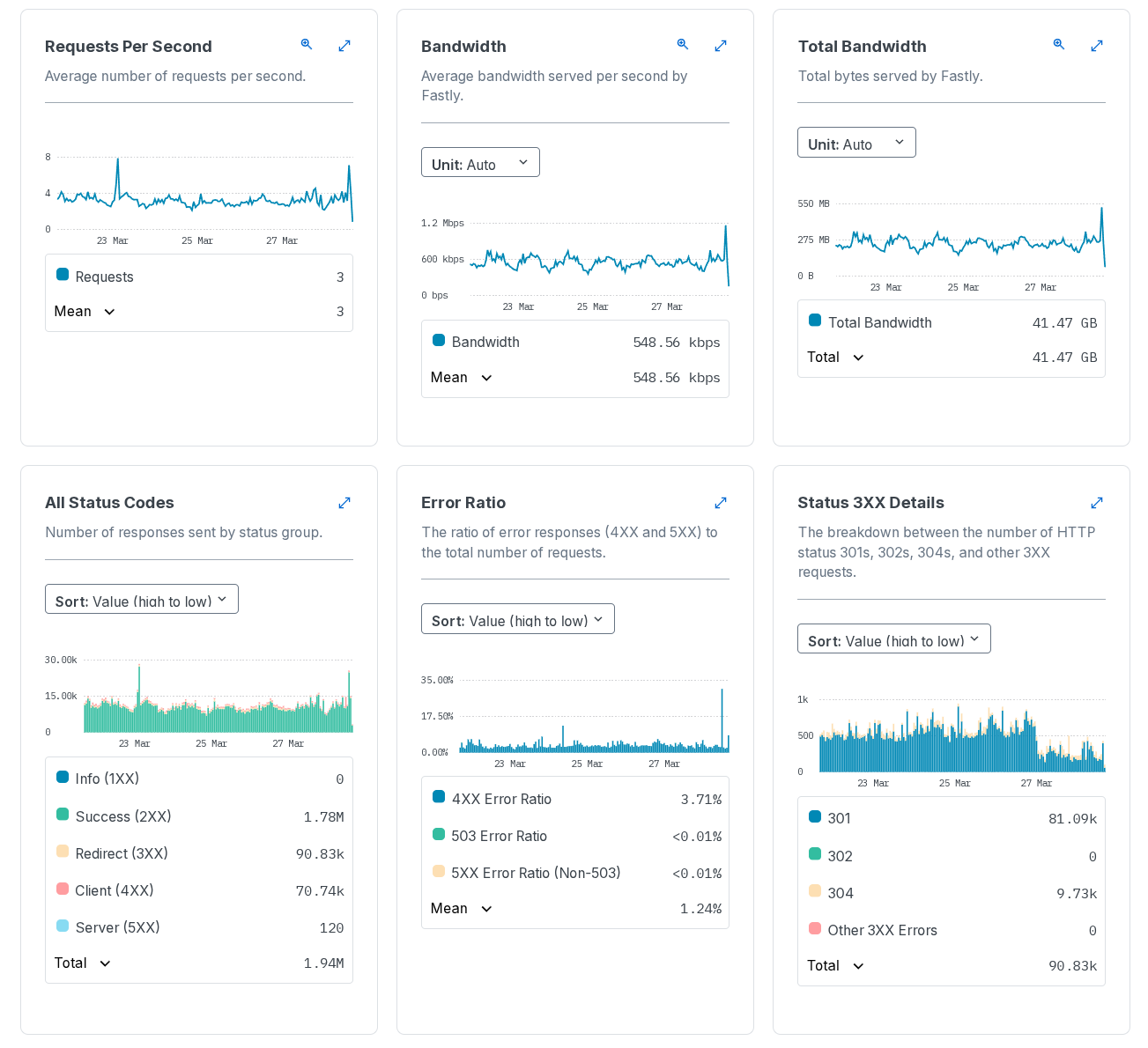Open the Error Ratio Sort dropdown

click(518, 620)
